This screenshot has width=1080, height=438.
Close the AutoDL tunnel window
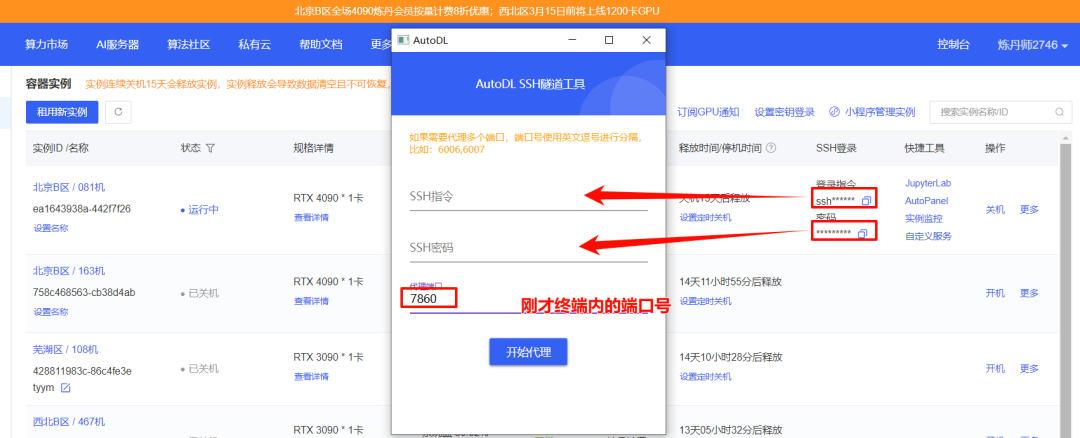pos(646,40)
